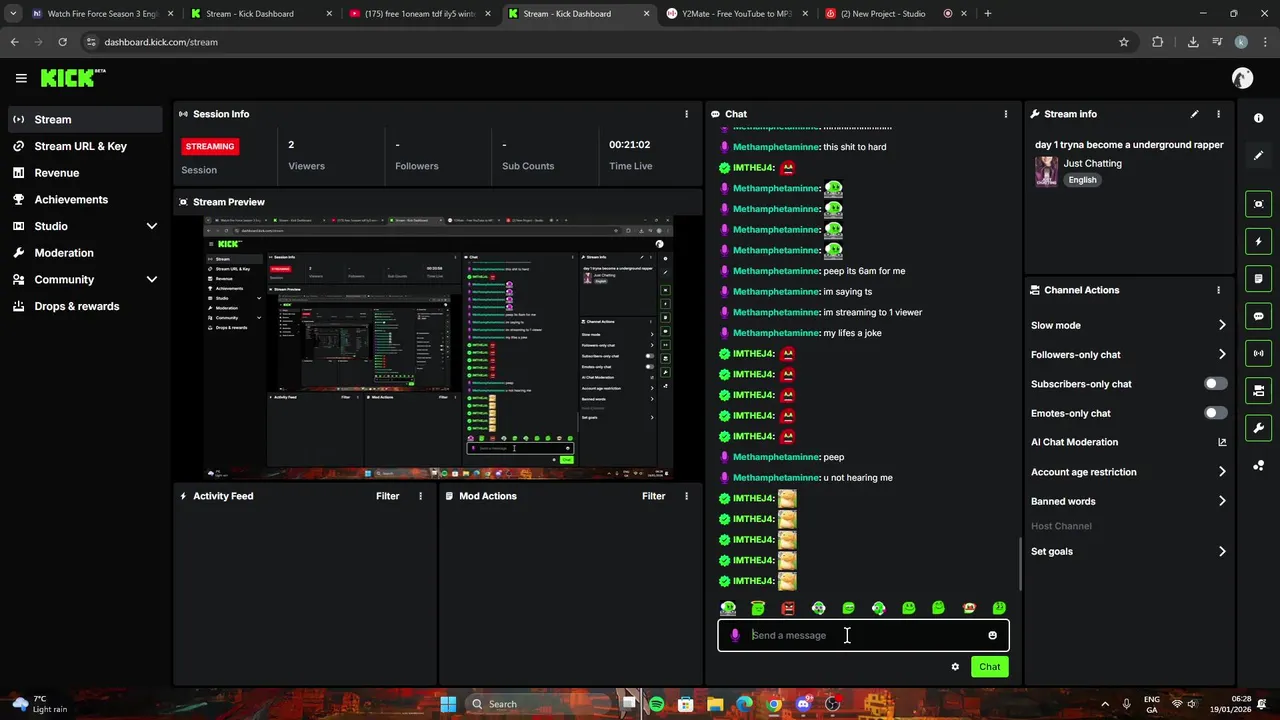This screenshot has width=1280, height=720.
Task: Open Mod Actions three-dot menu
Action: (x=686, y=496)
